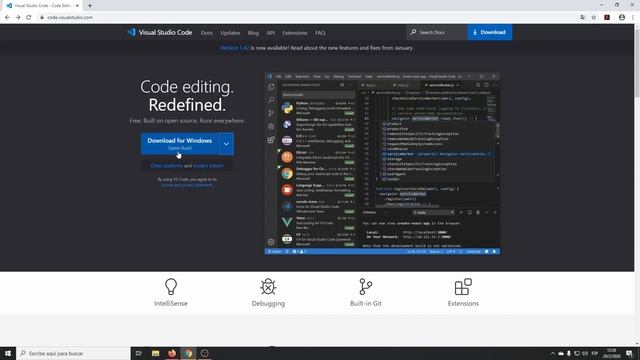Click Download for Windows Stable Build
The width and height of the screenshot is (640, 360).
180,144
